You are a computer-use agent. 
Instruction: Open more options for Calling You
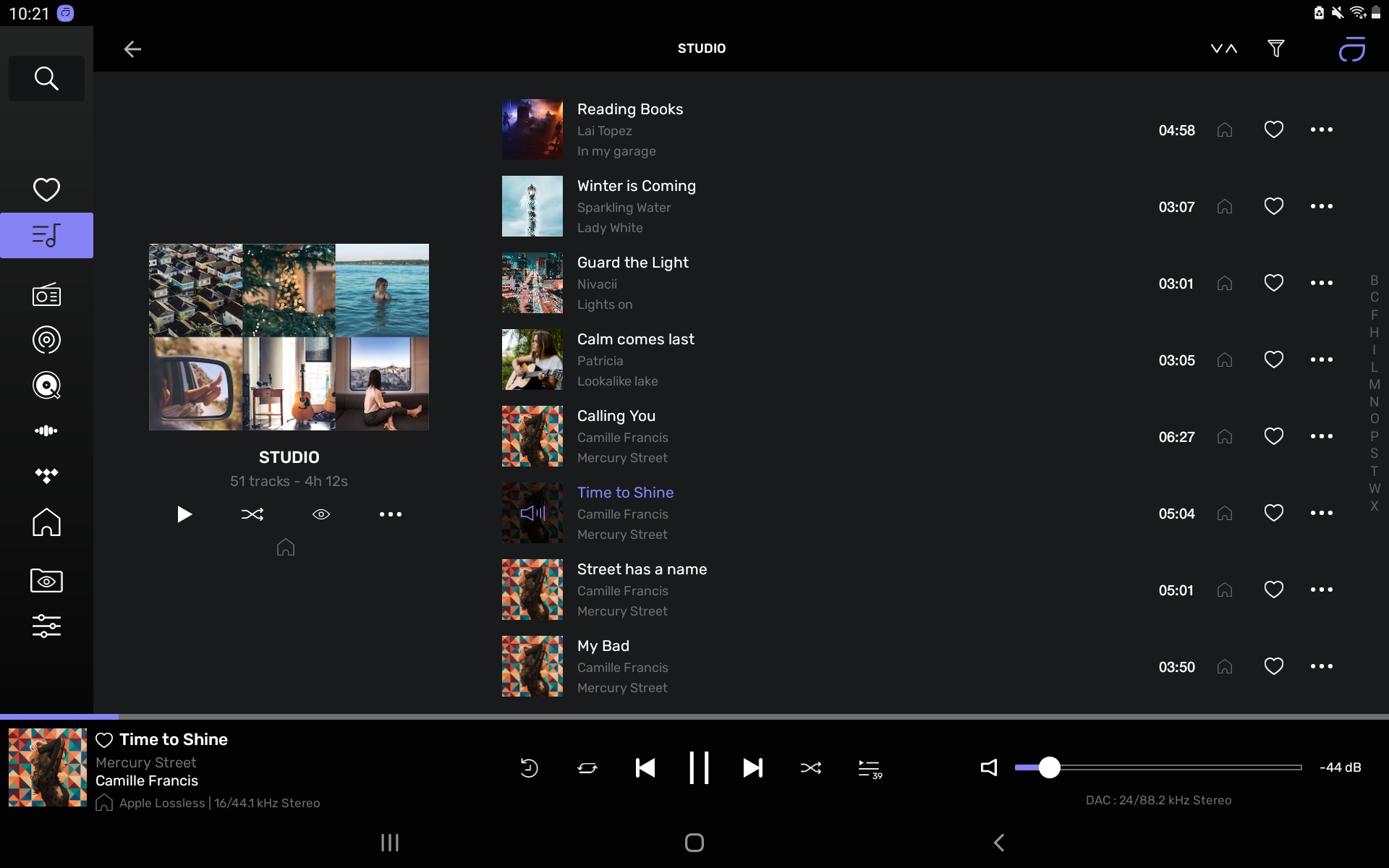pos(1322,436)
